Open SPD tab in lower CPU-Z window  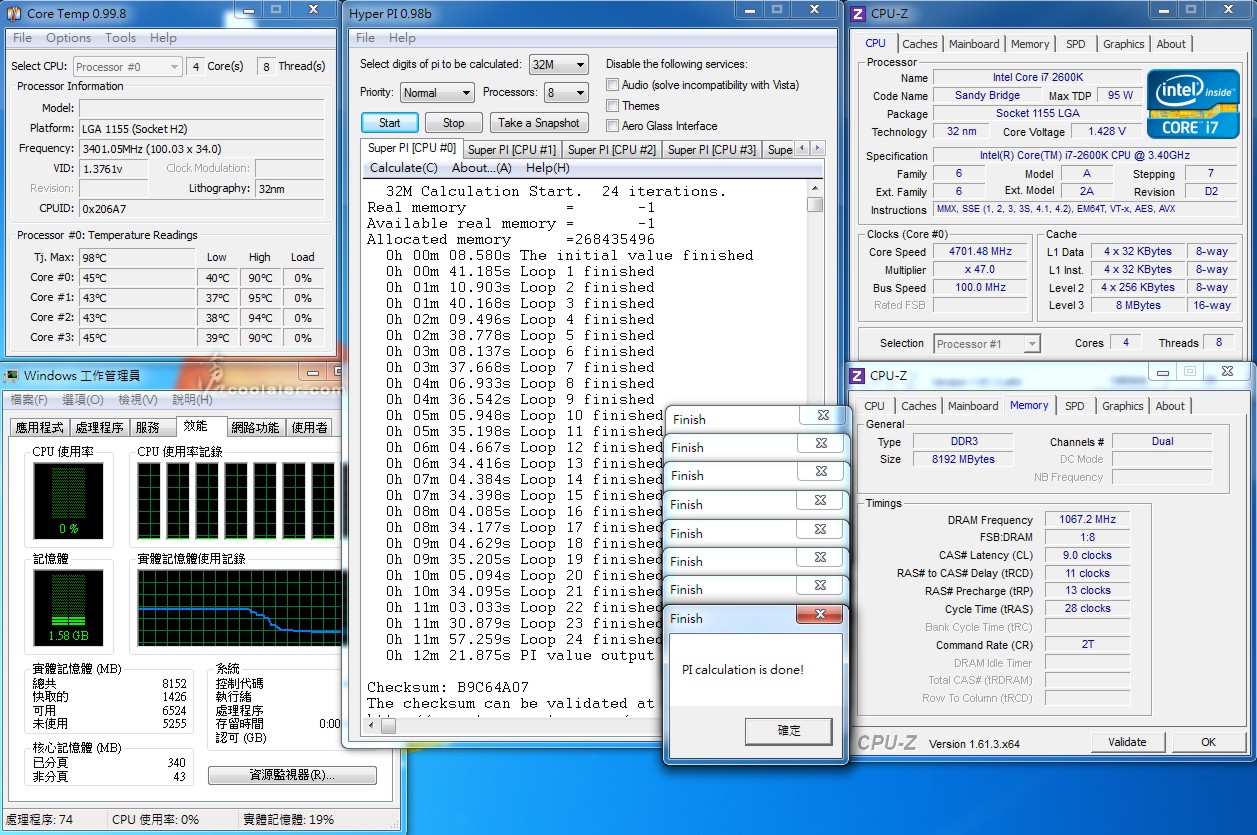coord(1074,406)
